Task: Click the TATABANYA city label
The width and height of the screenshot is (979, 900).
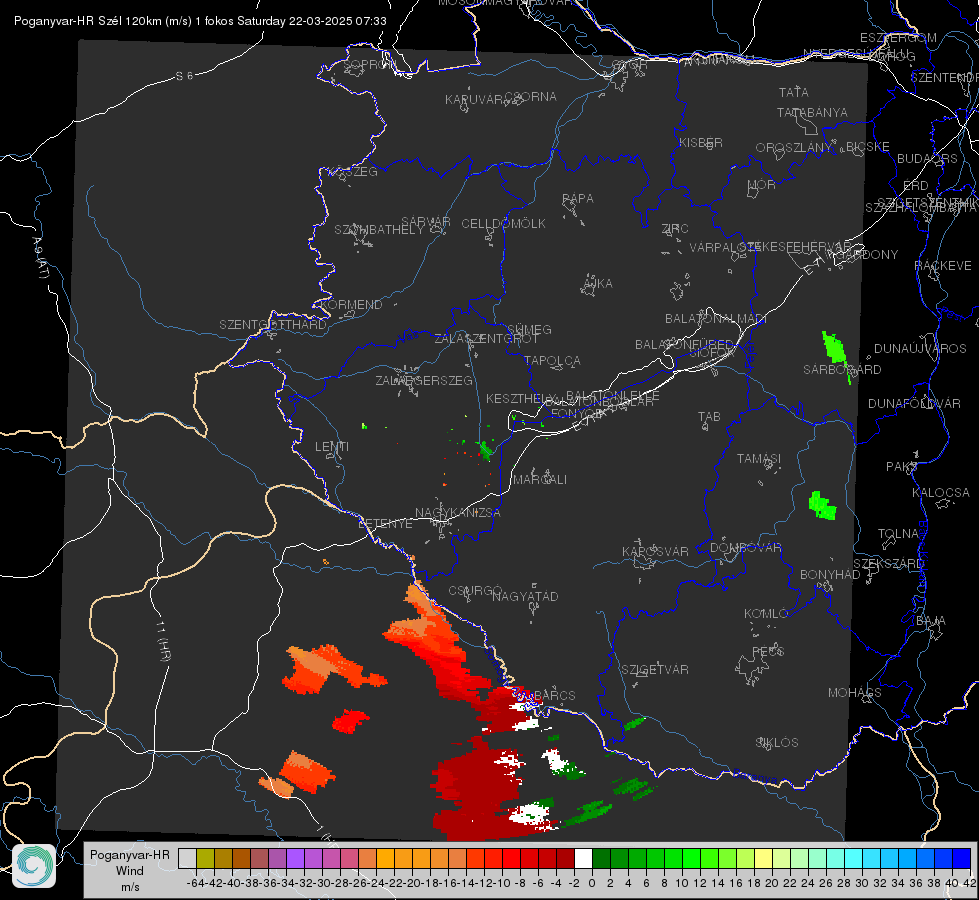Action: tap(812, 112)
